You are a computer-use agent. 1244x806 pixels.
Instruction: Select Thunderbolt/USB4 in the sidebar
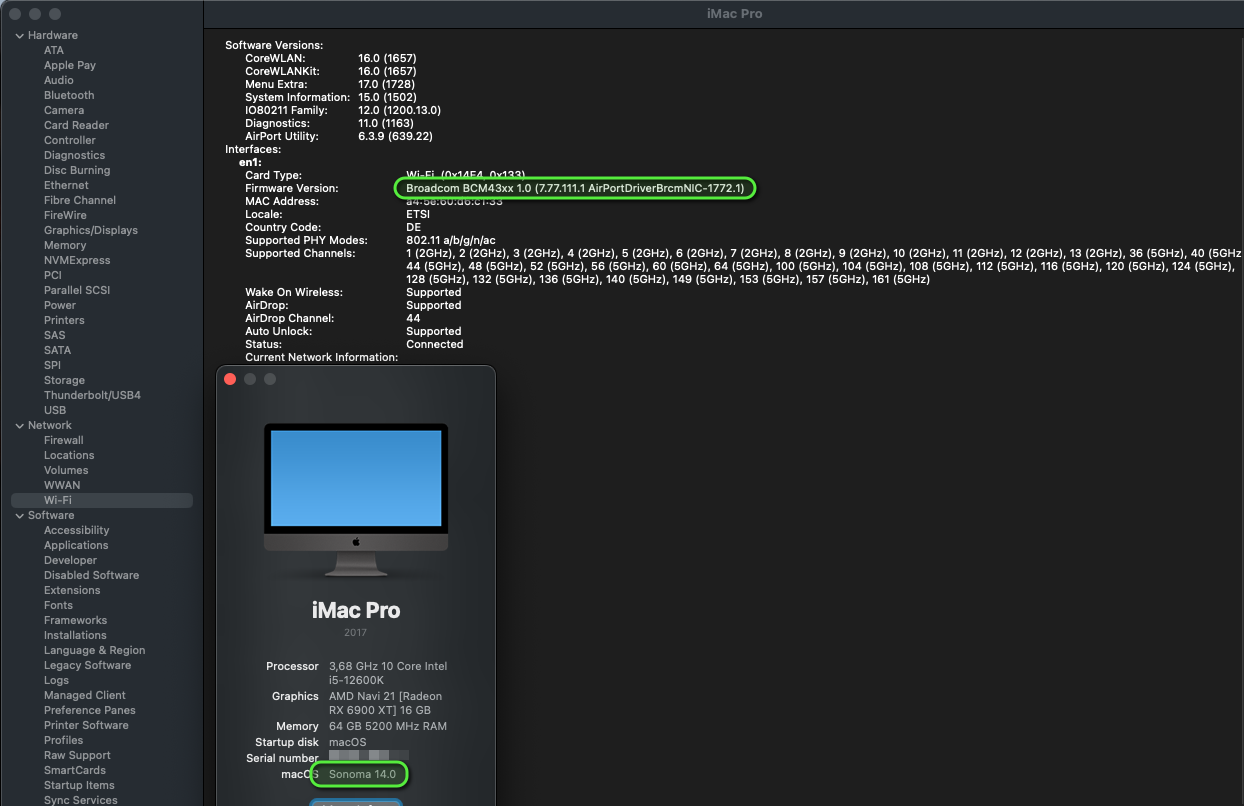pos(92,395)
